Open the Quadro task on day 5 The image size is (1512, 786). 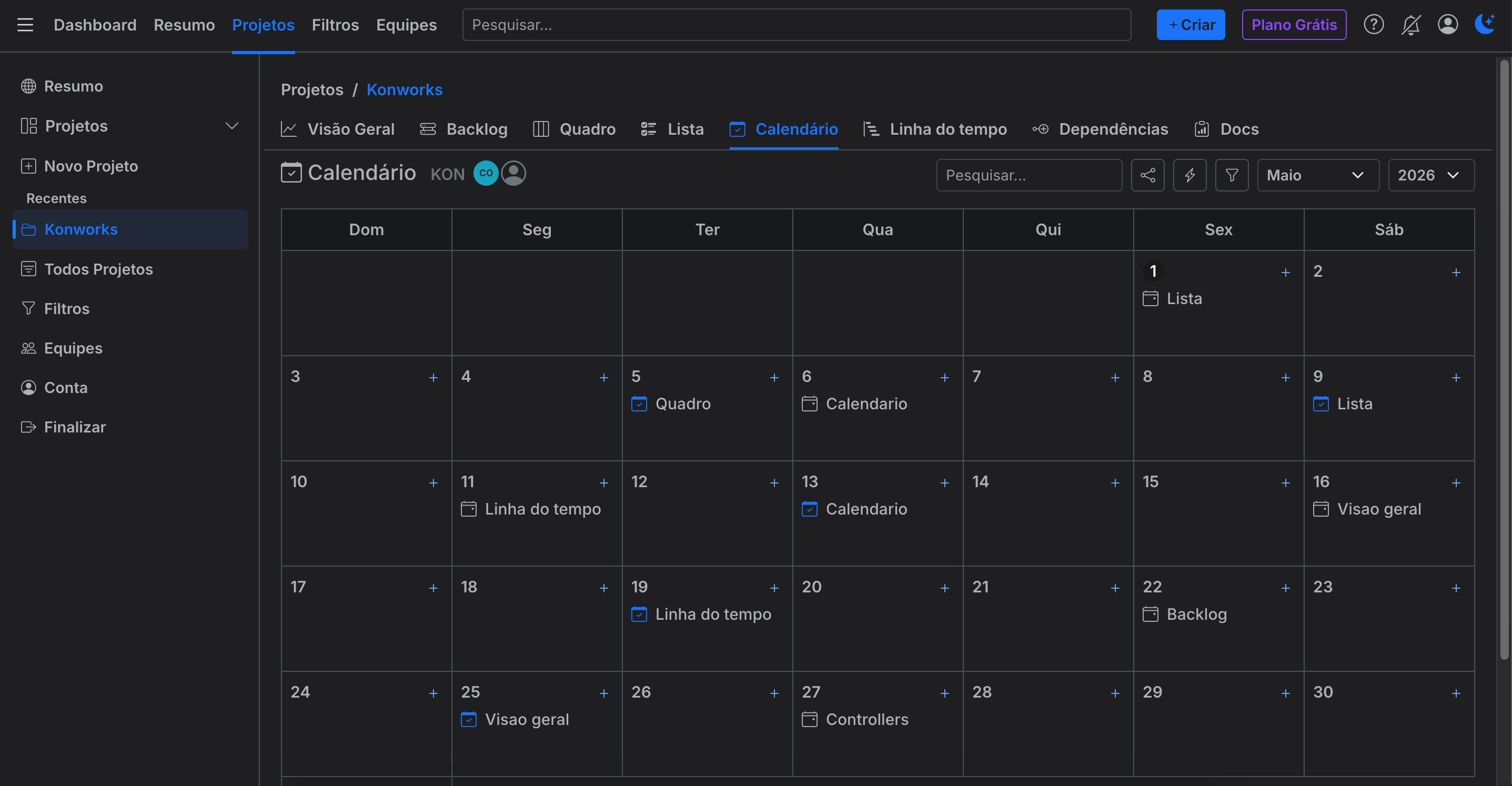tap(671, 404)
